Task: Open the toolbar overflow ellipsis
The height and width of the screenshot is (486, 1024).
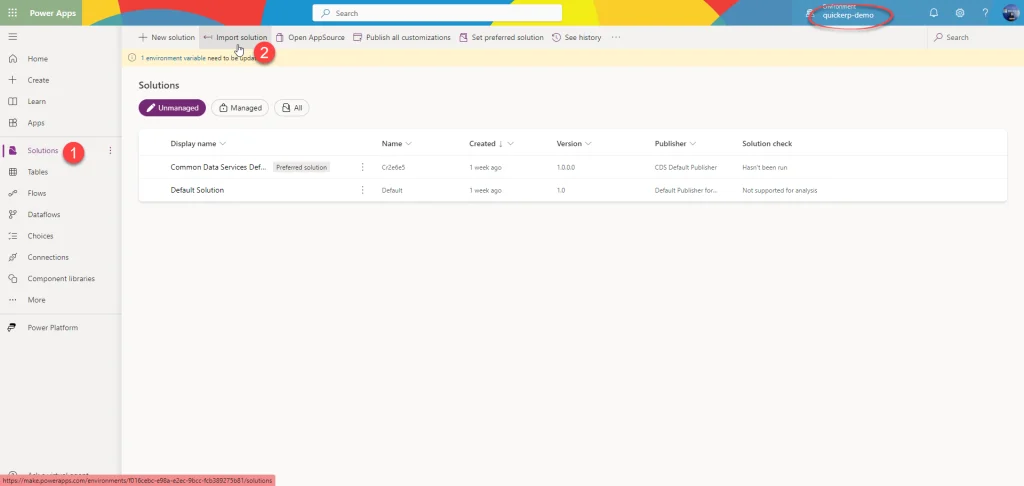Action: [616, 37]
